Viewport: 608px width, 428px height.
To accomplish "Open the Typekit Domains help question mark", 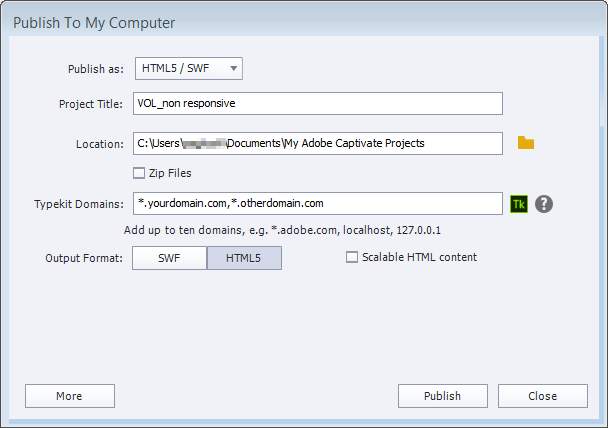I will point(544,204).
